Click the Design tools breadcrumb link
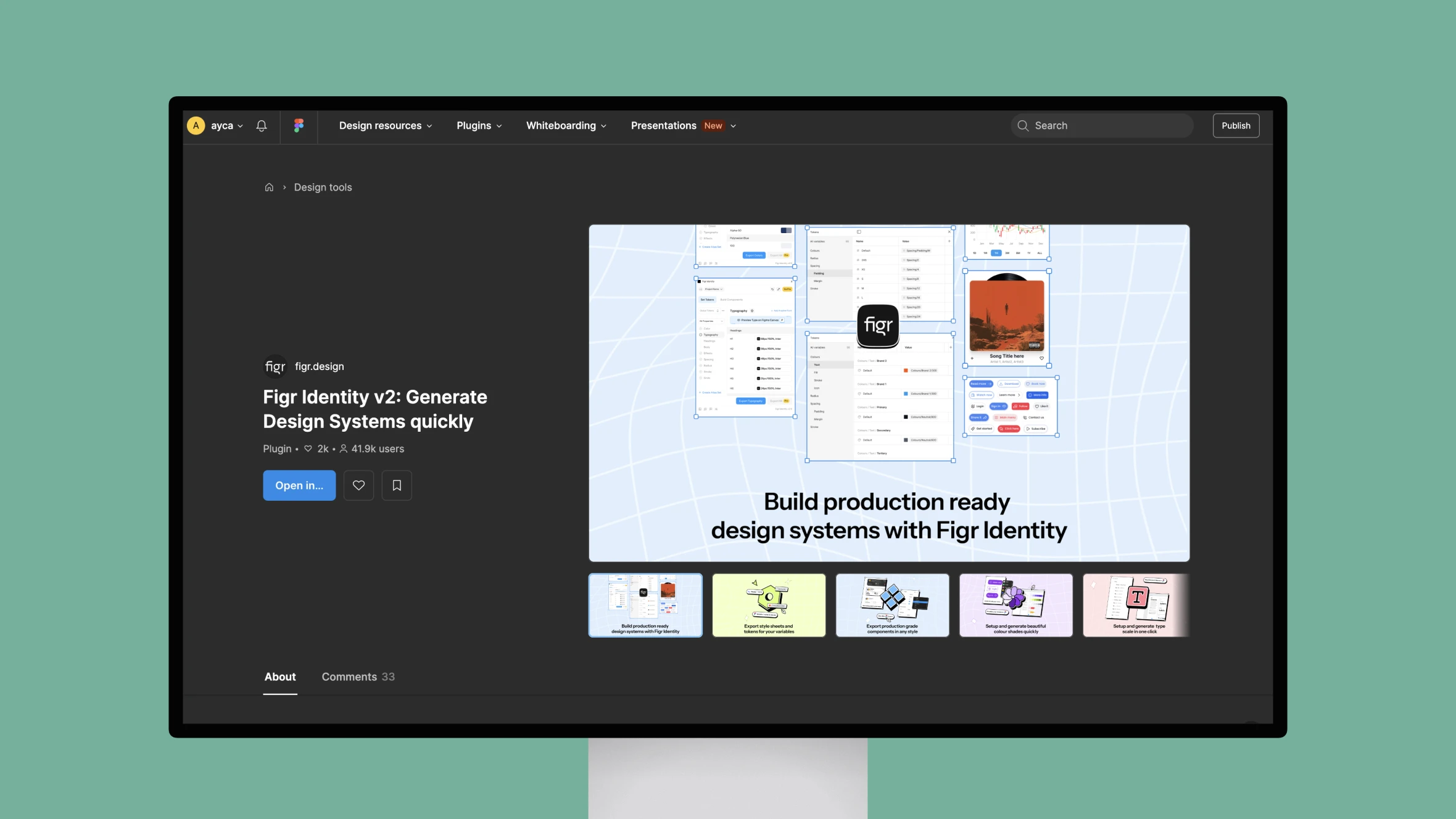1456x819 pixels. click(x=323, y=188)
